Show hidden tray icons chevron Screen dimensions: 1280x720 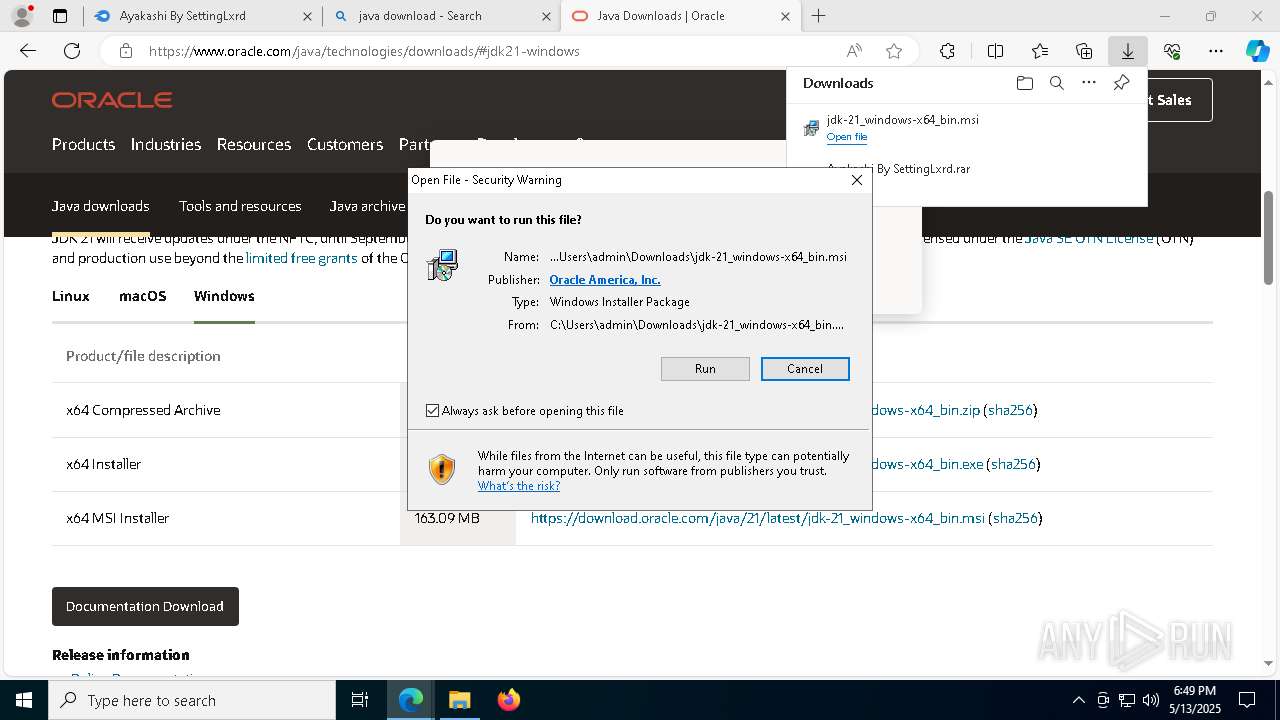click(1078, 700)
